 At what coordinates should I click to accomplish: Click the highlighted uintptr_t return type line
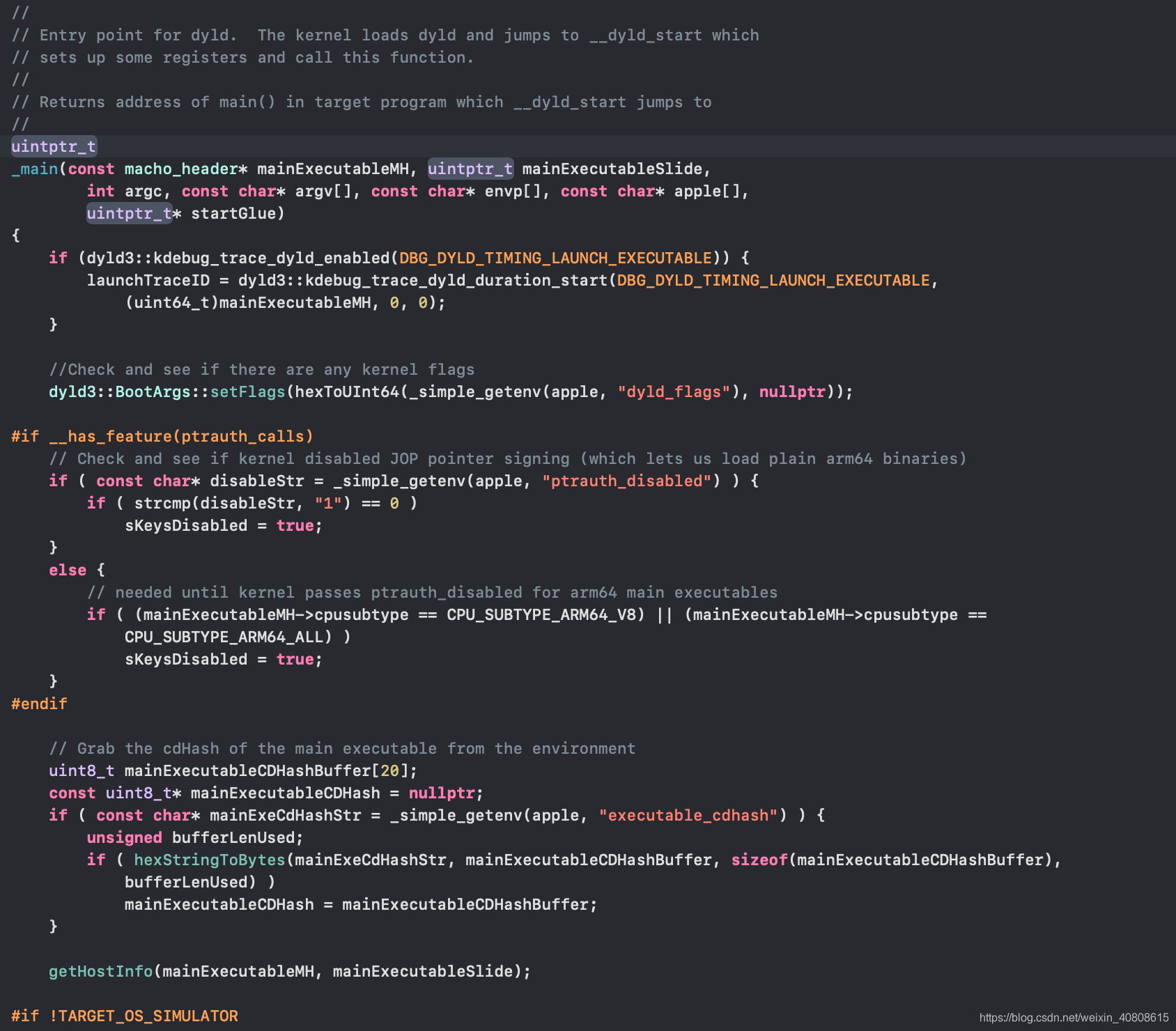point(54,146)
